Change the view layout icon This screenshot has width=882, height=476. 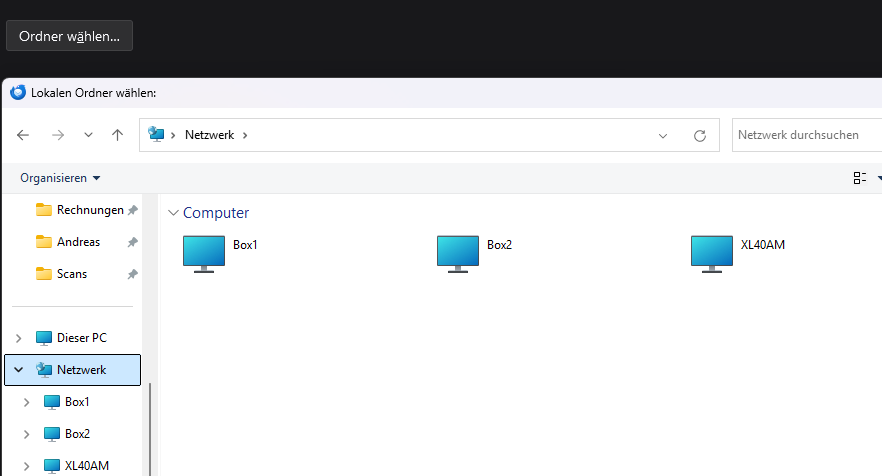(860, 178)
